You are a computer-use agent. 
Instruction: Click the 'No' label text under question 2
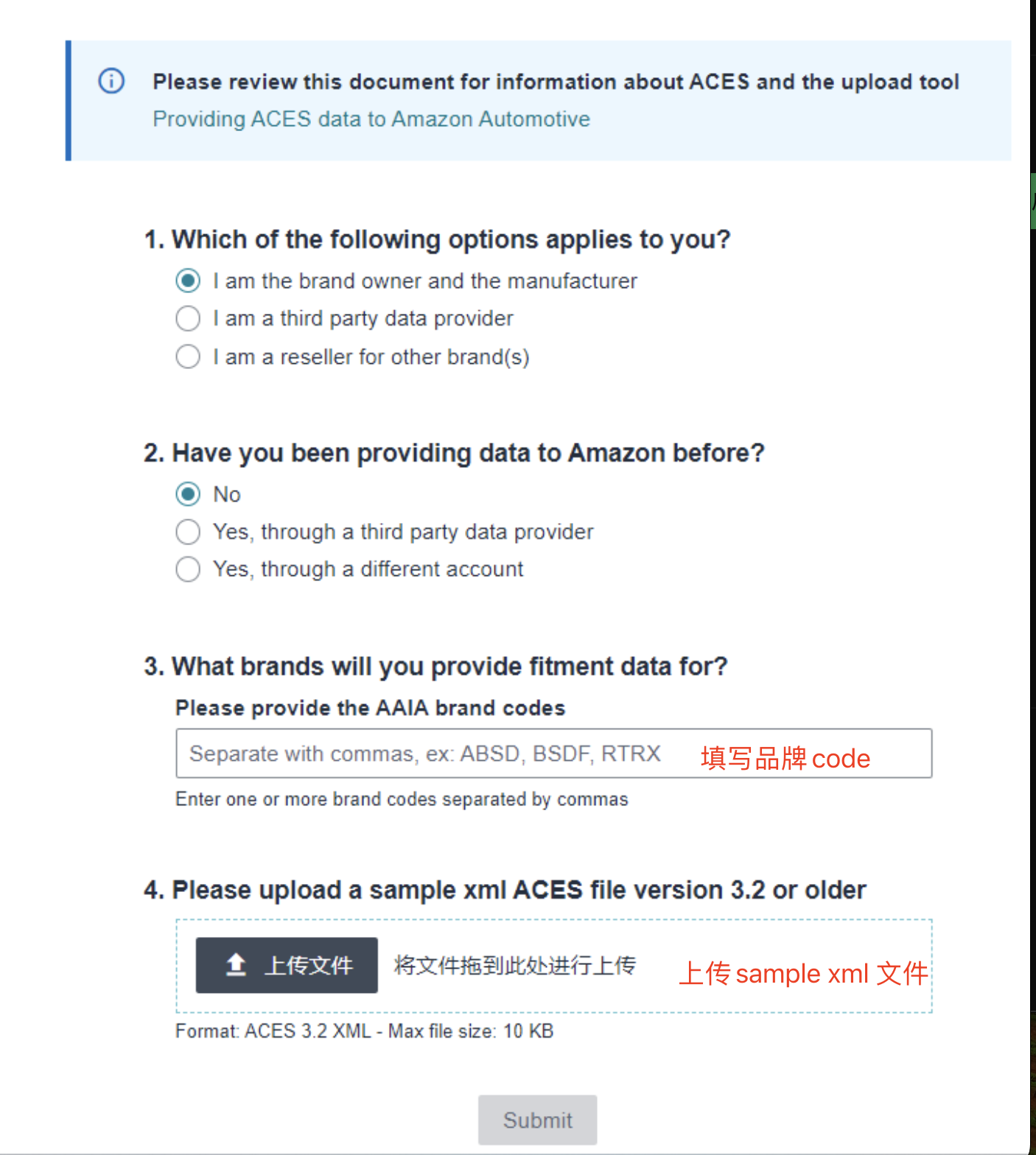click(227, 494)
